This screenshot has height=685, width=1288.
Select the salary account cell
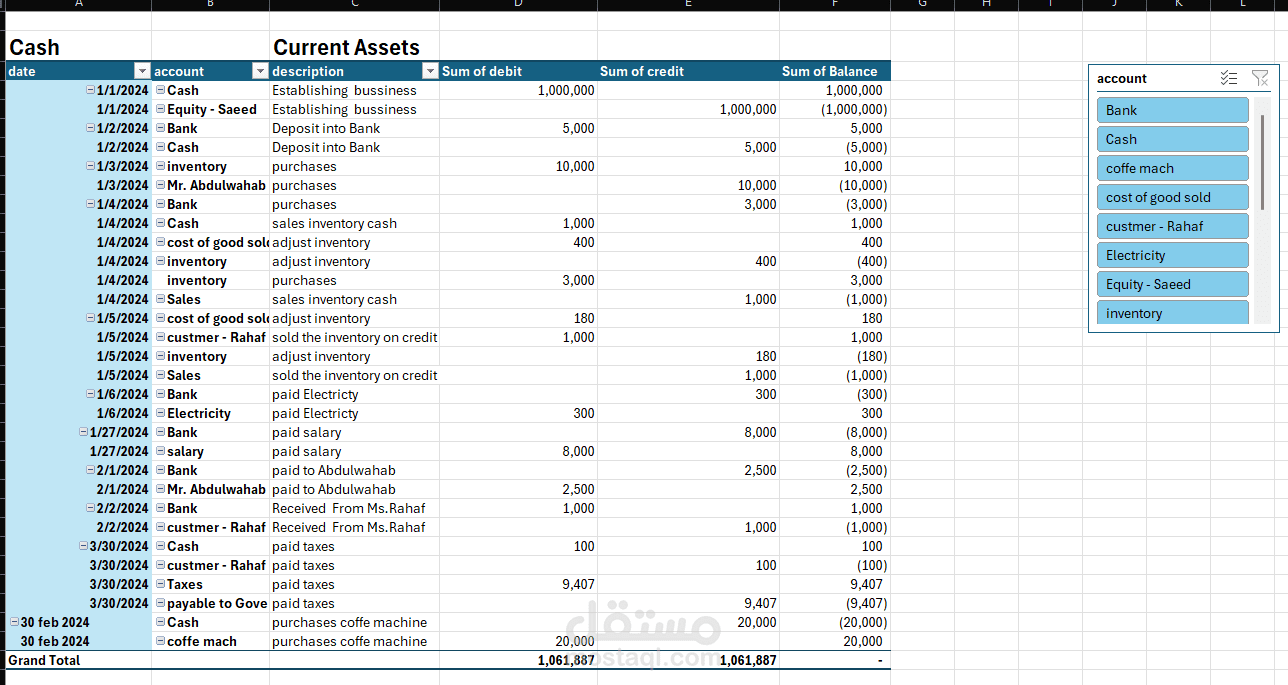pos(210,451)
